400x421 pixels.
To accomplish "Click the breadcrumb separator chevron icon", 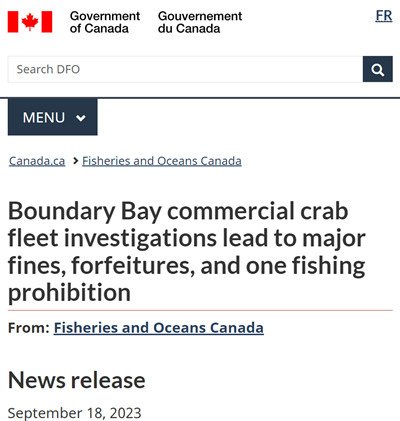I will point(75,161).
